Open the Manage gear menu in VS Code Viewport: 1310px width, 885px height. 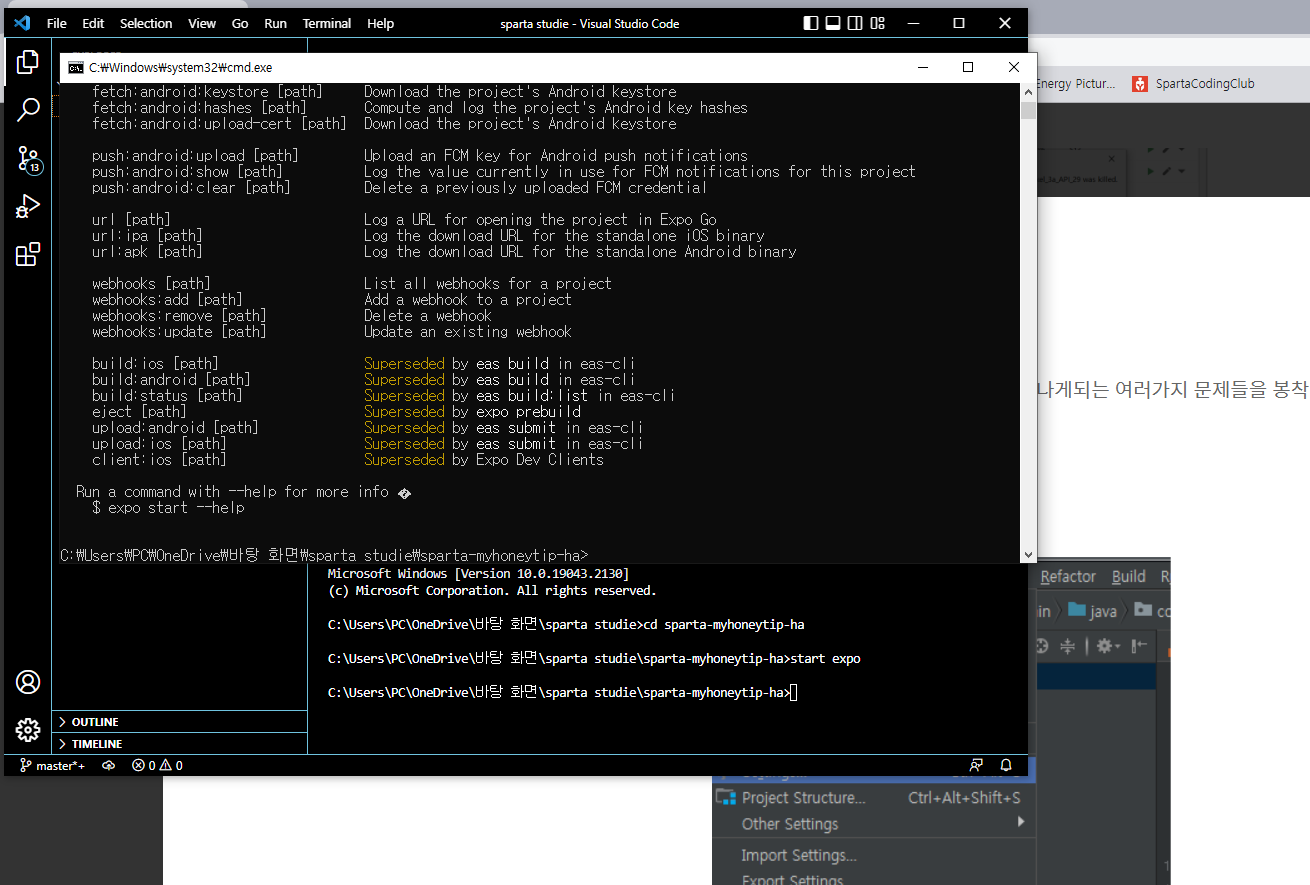(28, 730)
